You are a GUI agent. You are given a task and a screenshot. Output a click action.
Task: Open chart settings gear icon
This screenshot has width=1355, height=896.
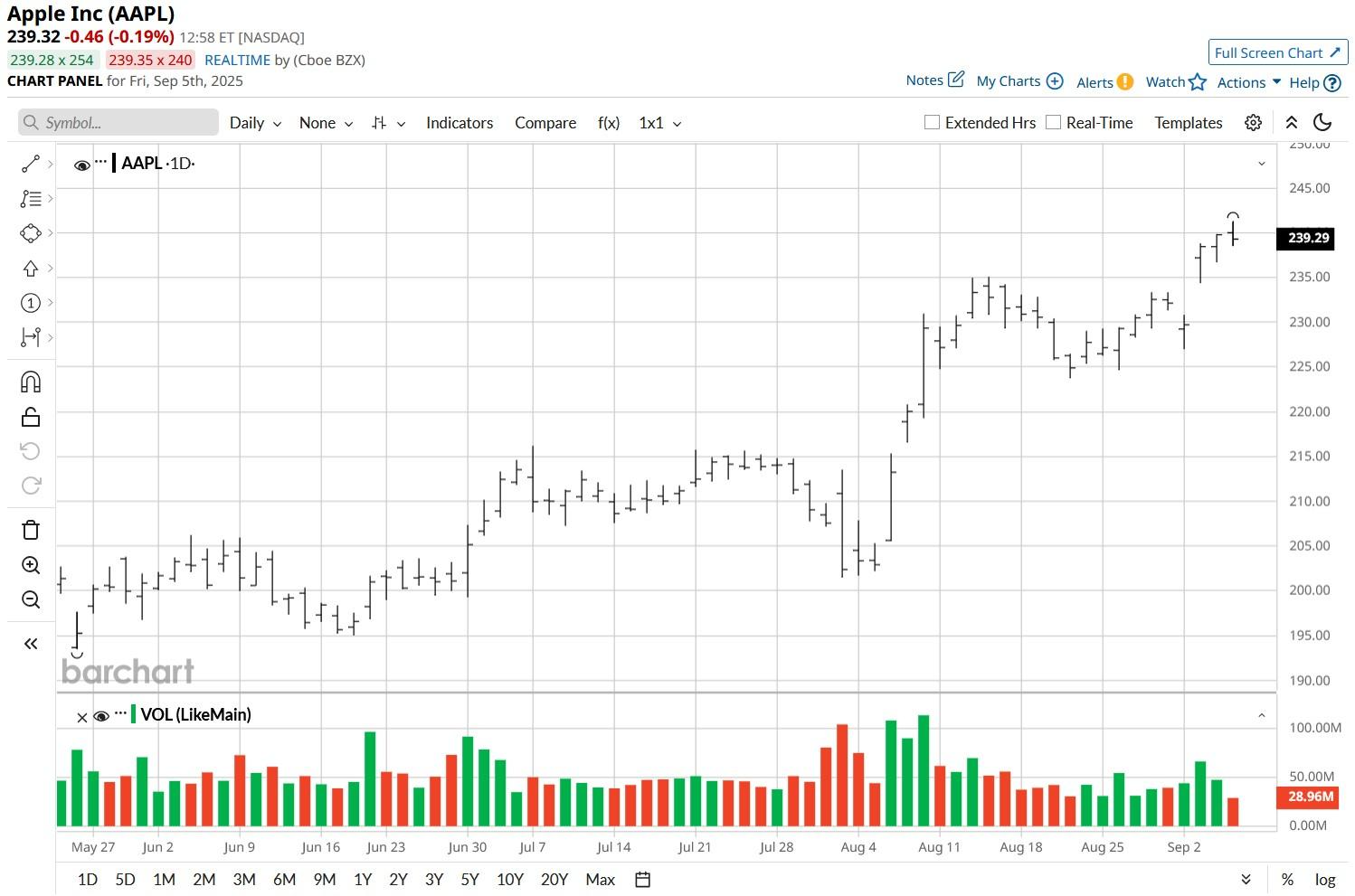point(1253,123)
